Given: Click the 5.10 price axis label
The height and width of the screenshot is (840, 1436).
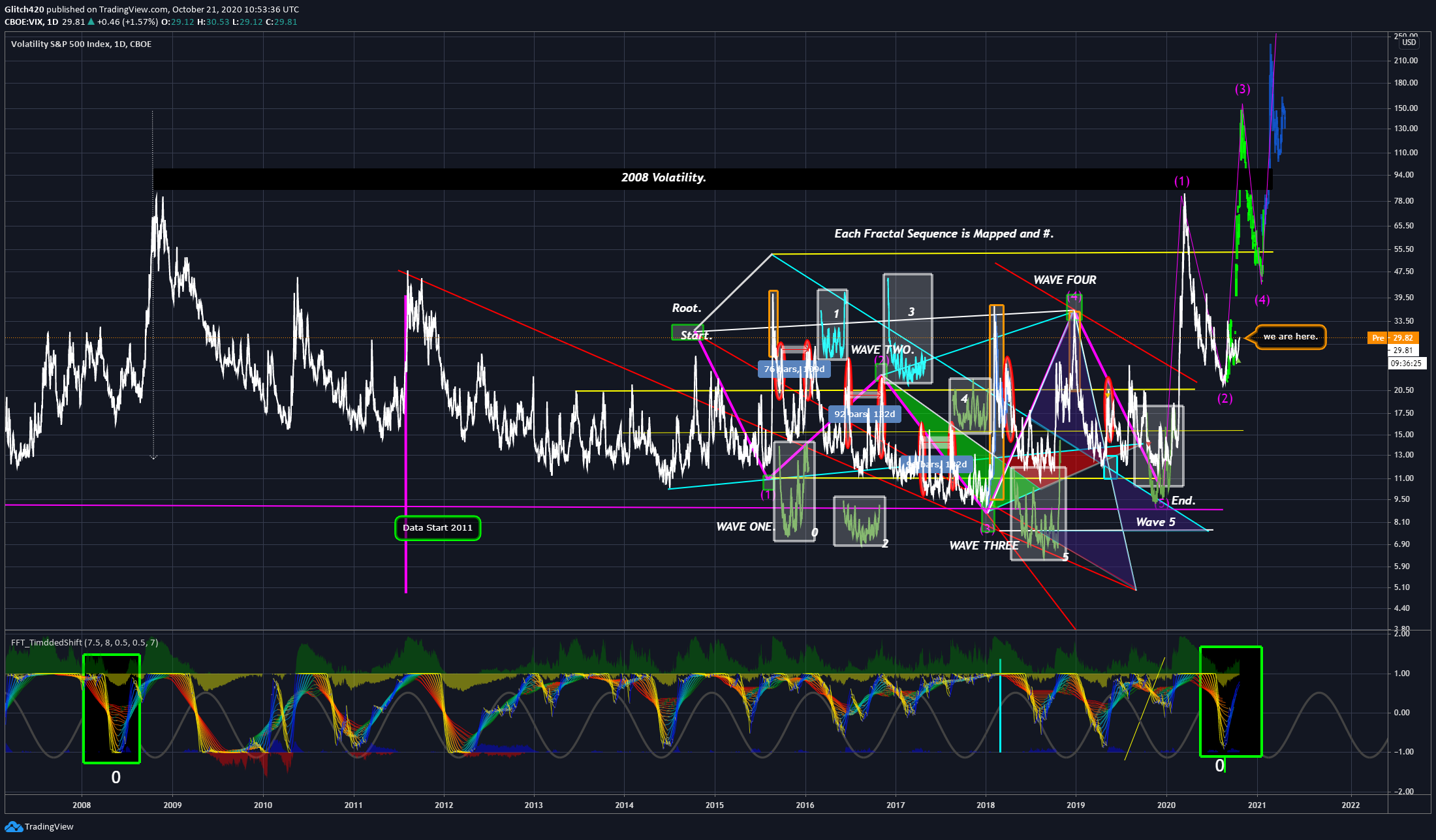Looking at the screenshot, I should click(1401, 587).
